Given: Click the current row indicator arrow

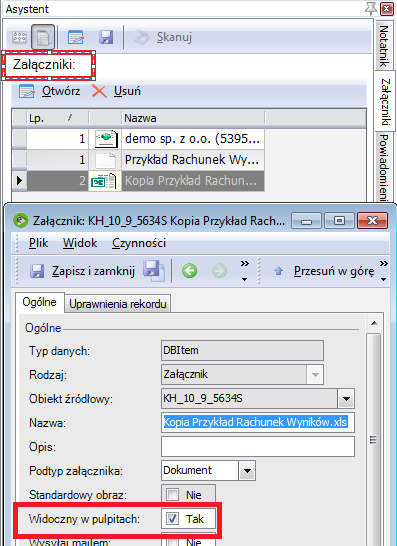Looking at the screenshot, I should (19, 181).
